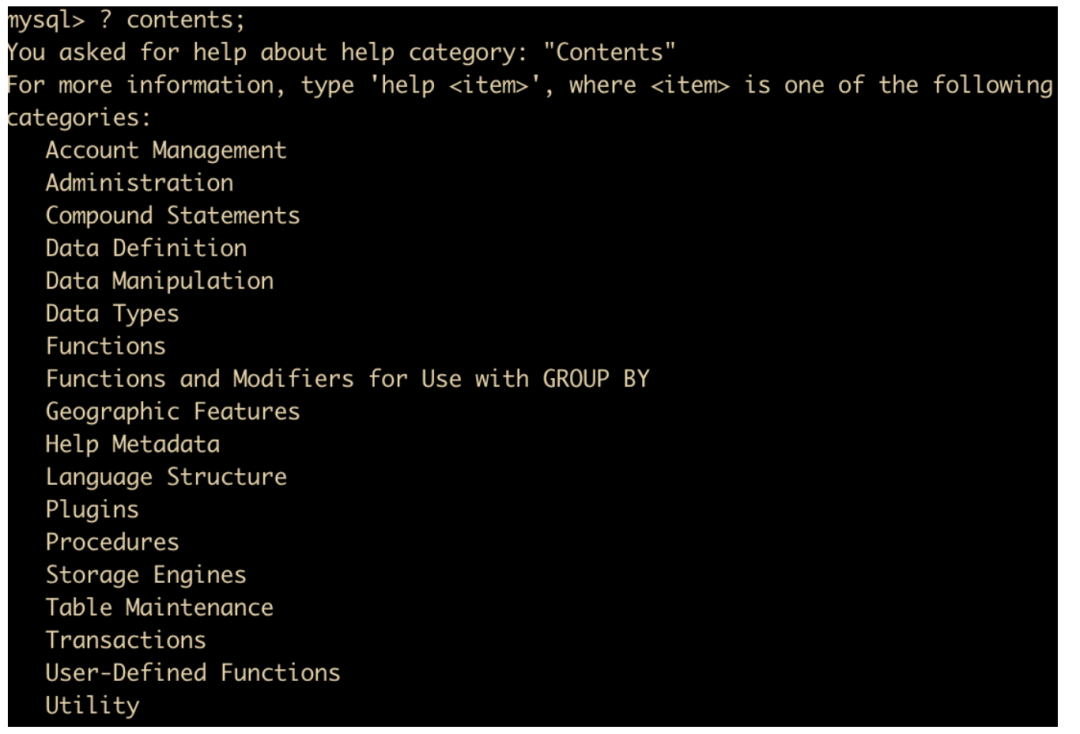This screenshot has width=1080, height=734.
Task: Click the "Language Structure" category line
Action: (166, 477)
